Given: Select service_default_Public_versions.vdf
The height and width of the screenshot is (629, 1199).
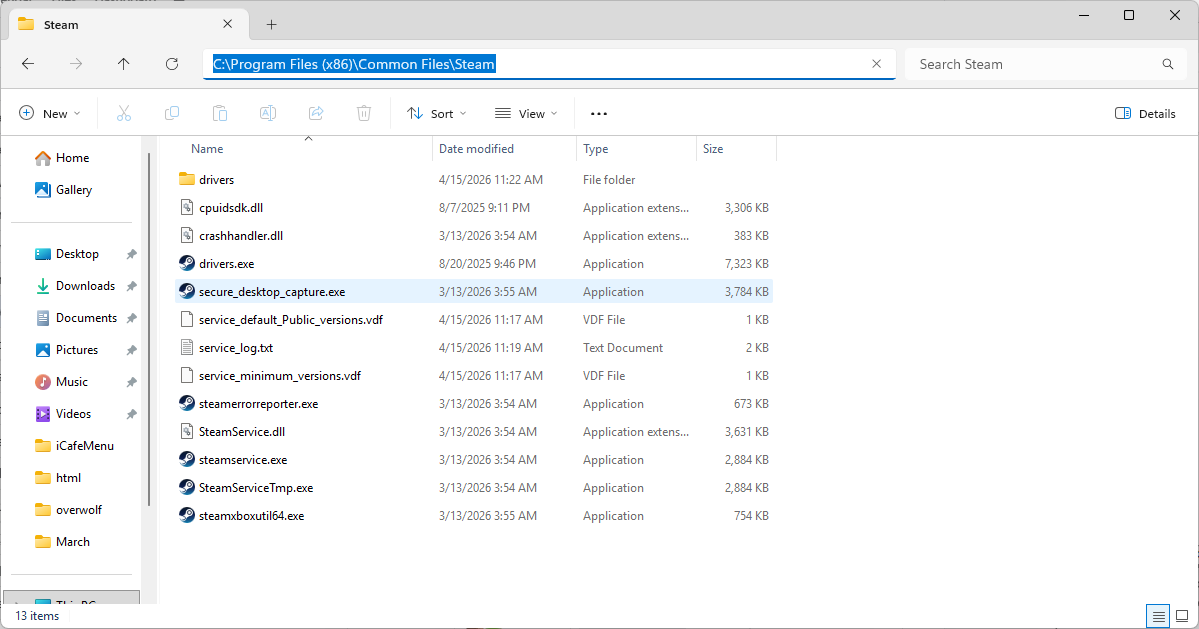Looking at the screenshot, I should coord(291,320).
